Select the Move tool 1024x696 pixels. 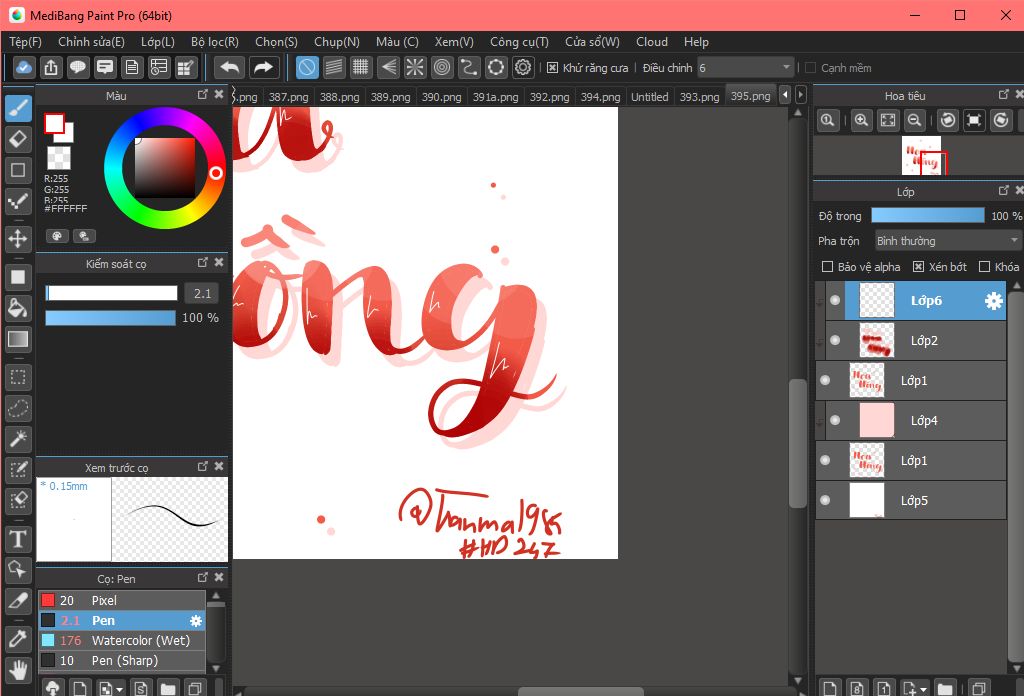point(18,238)
